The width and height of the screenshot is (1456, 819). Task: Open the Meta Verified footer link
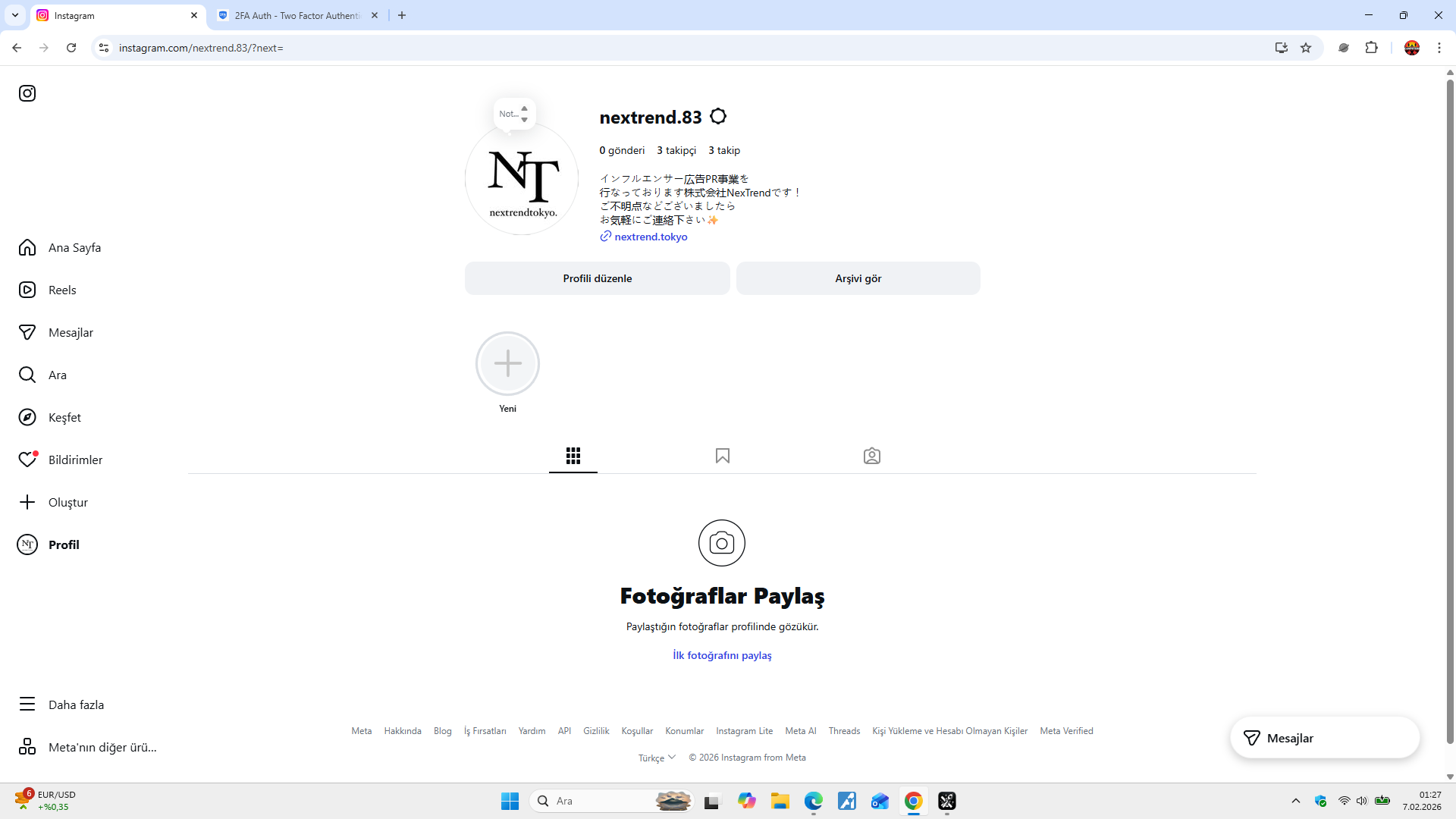[1066, 731]
